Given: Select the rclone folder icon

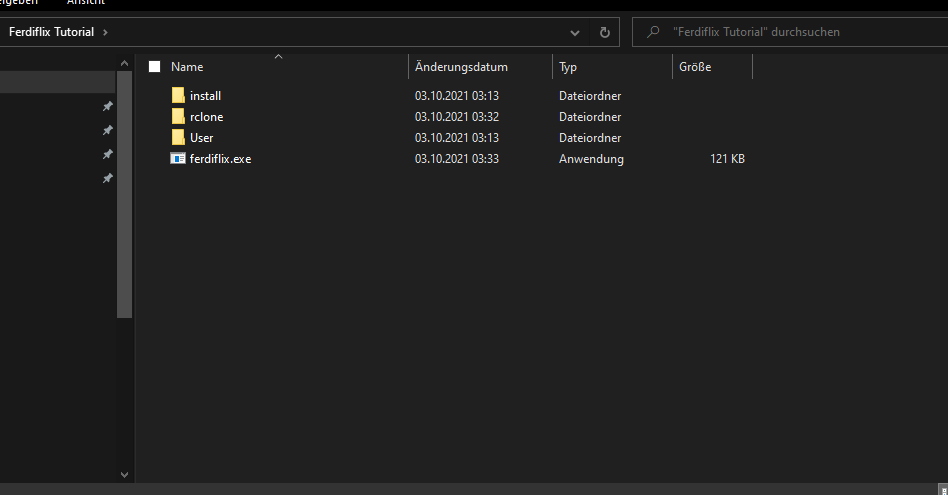Looking at the screenshot, I should click(x=178, y=117).
